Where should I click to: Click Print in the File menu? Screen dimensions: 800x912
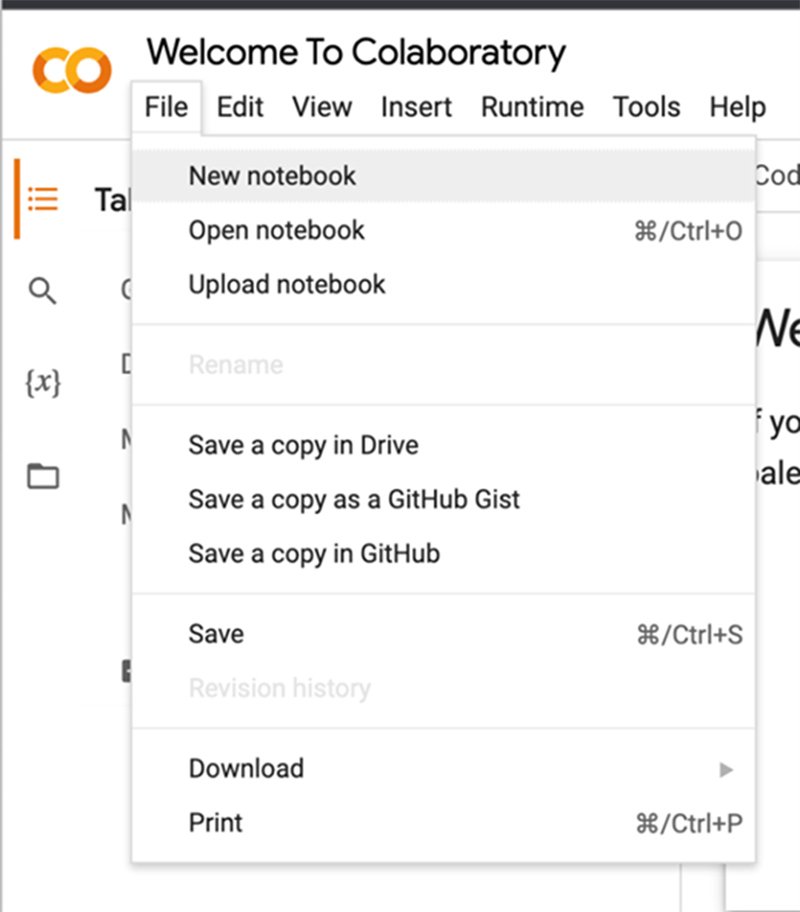point(216,823)
